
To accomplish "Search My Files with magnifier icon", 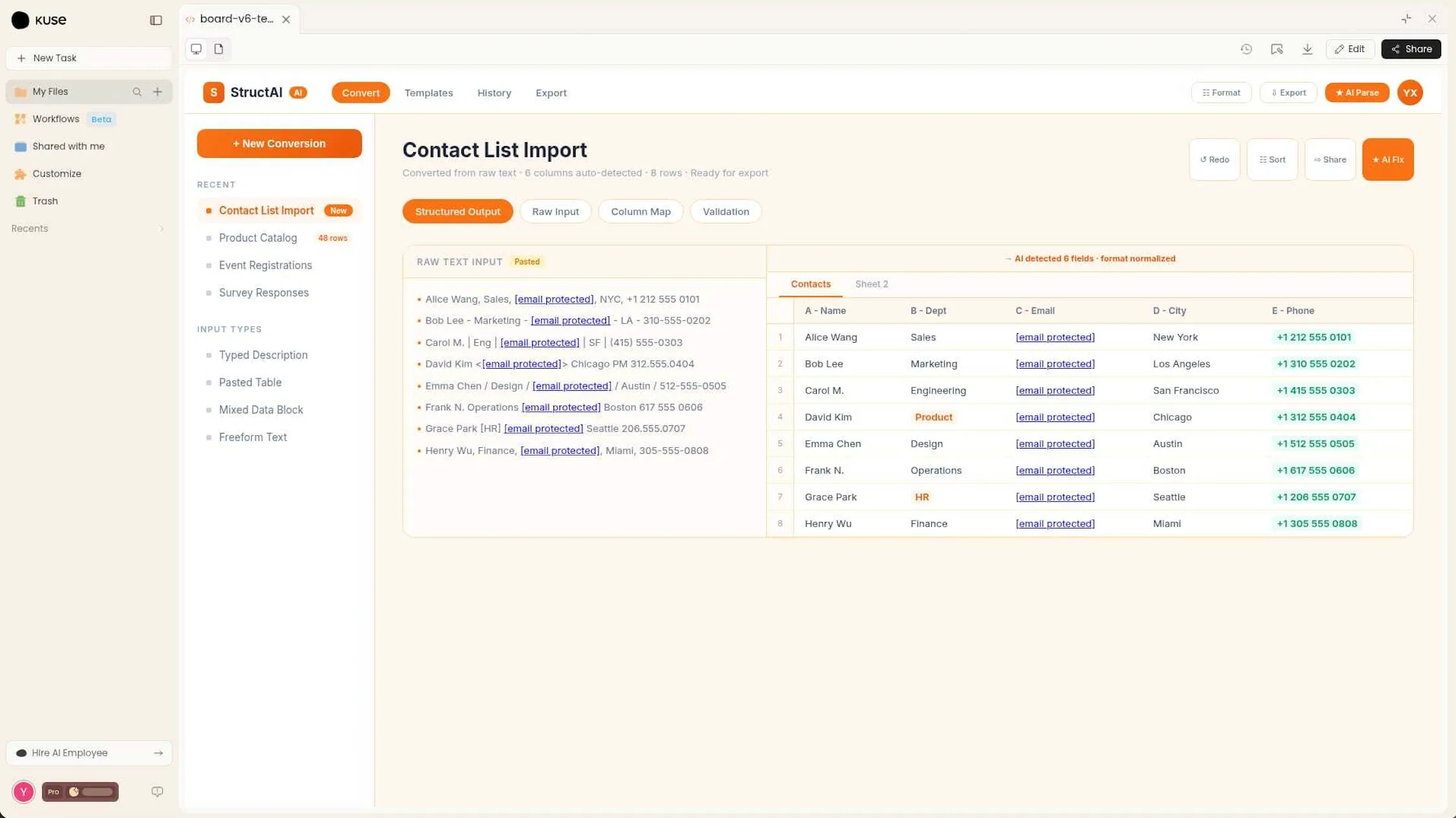I will (x=137, y=92).
